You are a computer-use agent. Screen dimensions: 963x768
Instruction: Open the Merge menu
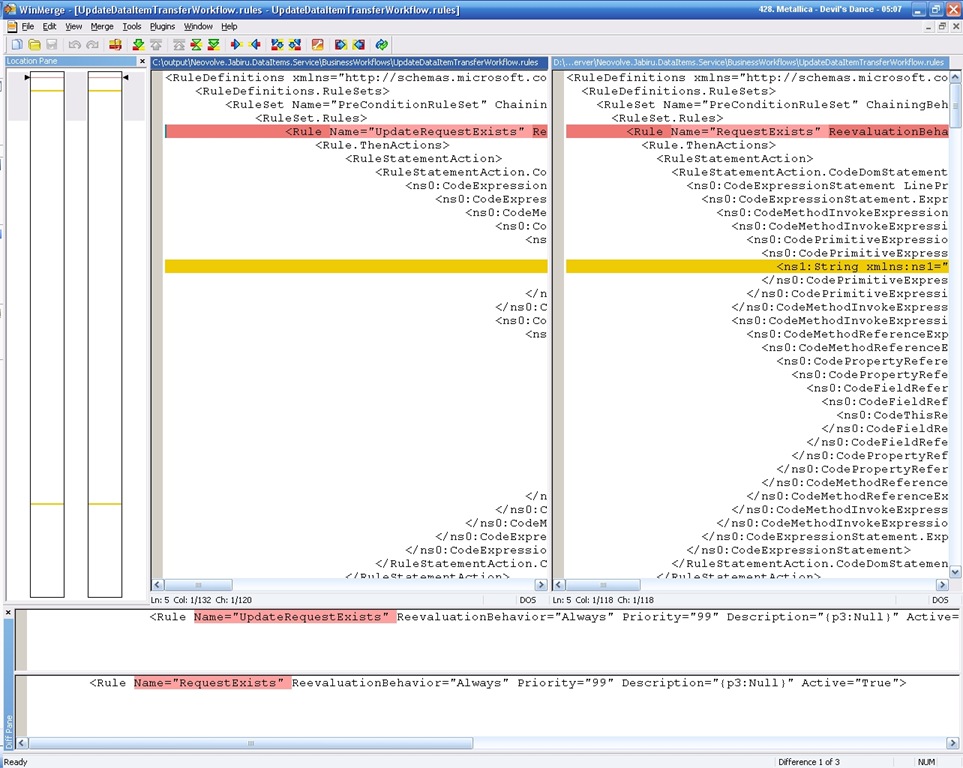(102, 26)
